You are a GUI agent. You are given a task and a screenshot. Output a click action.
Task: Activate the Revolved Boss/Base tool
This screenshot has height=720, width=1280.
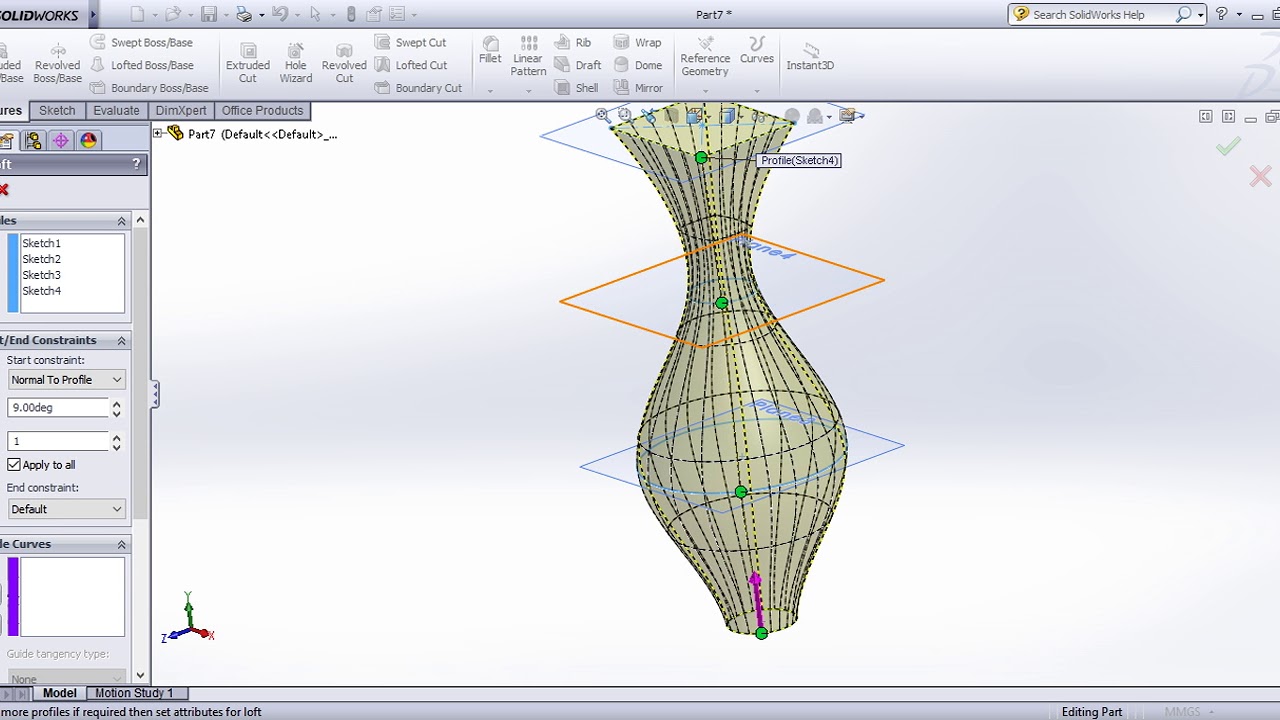click(57, 62)
